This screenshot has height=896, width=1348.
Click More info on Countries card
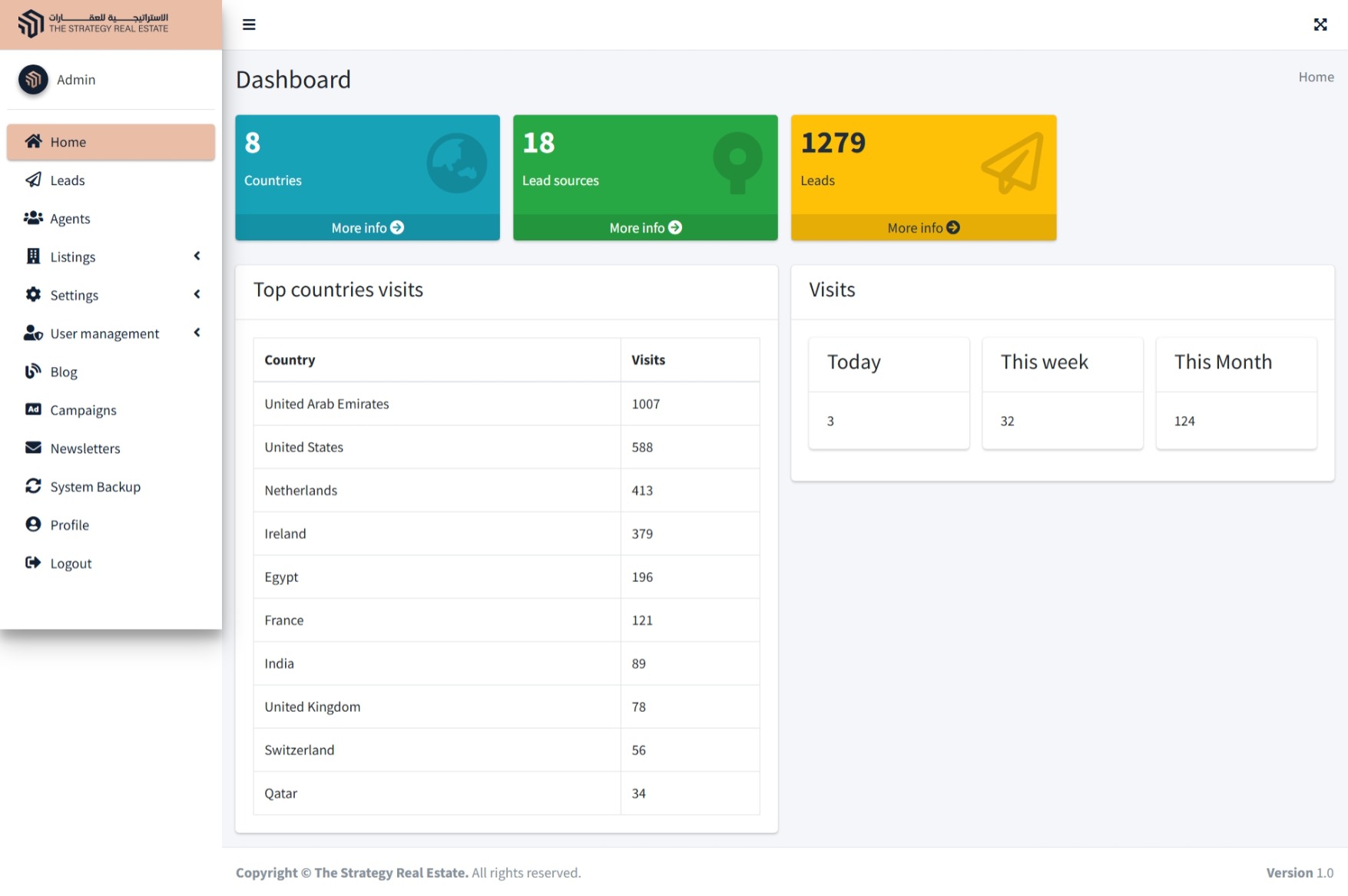click(x=367, y=228)
